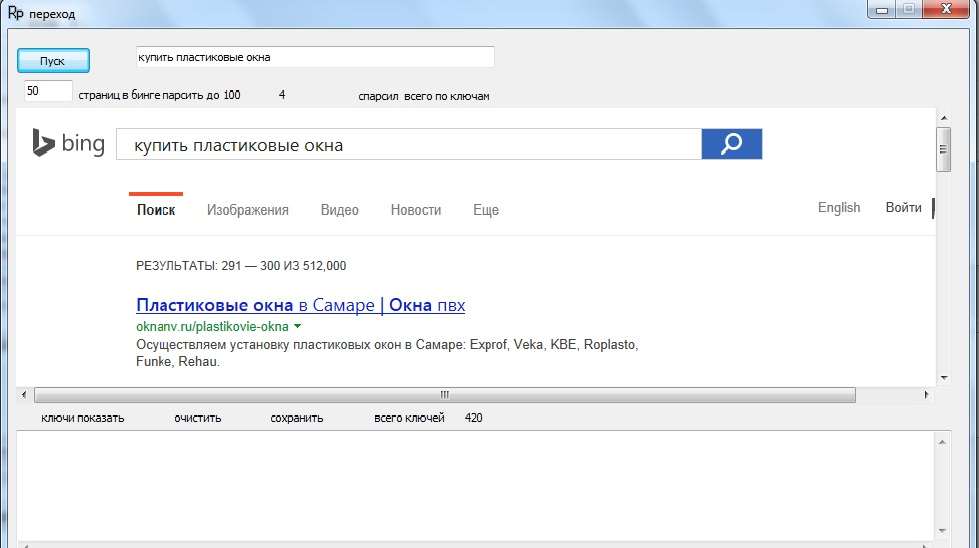This screenshot has width=979, height=548.
Task: Click the blue magnifier search button
Action: click(x=732, y=144)
